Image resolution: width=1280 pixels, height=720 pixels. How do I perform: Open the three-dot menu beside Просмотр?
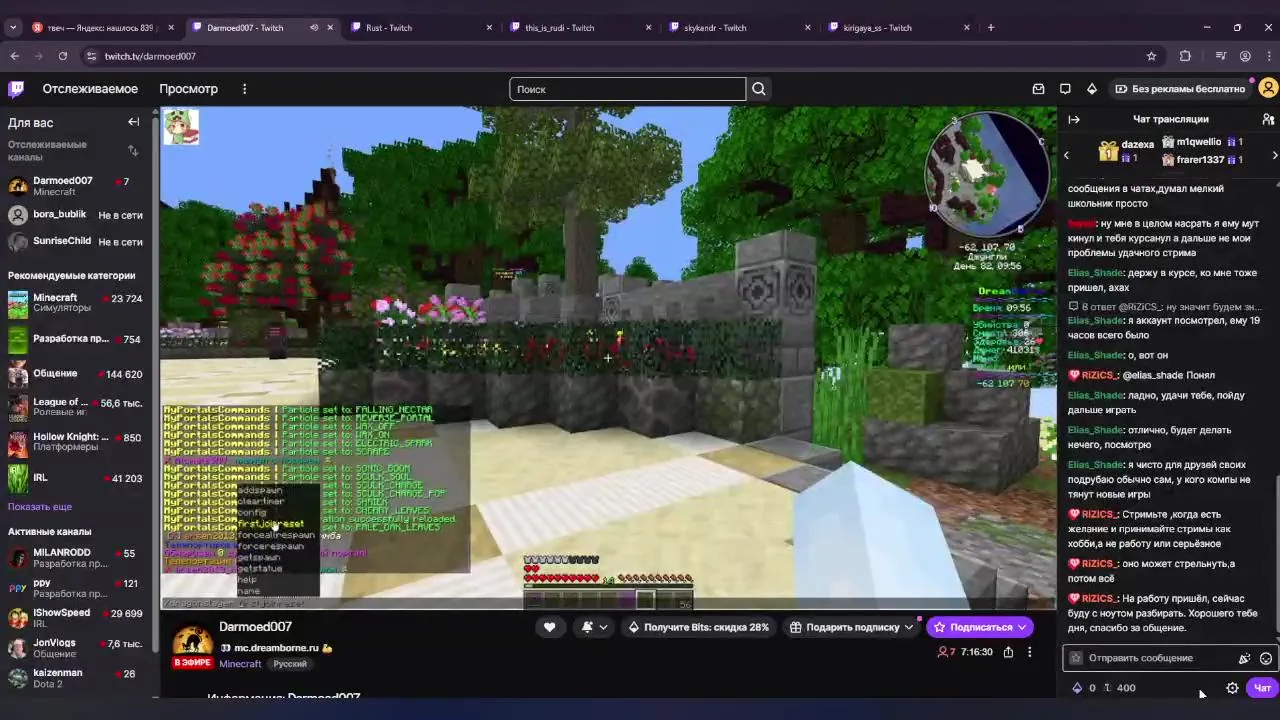click(x=244, y=89)
